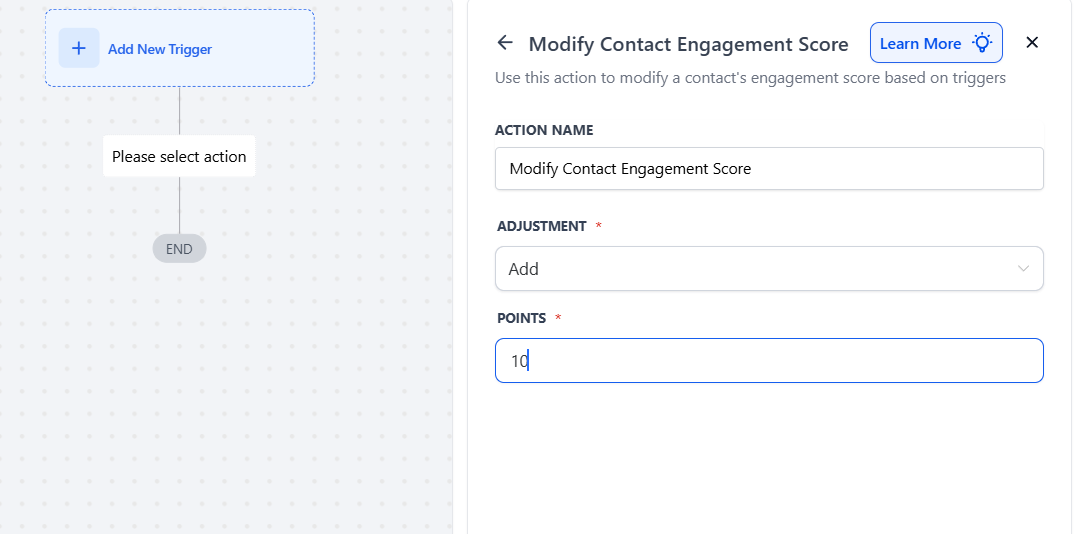Click the Add New Trigger label

tap(160, 49)
